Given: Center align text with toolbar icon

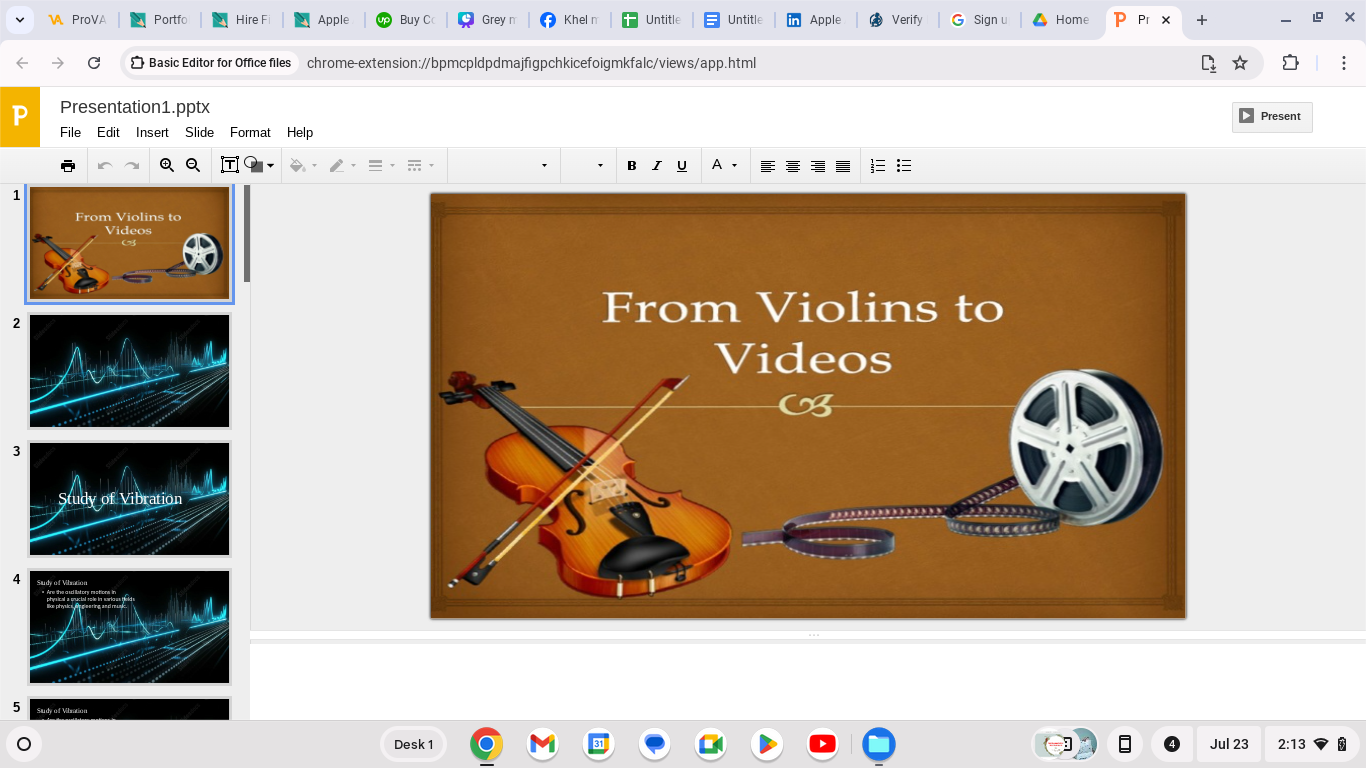Looking at the screenshot, I should point(793,166).
